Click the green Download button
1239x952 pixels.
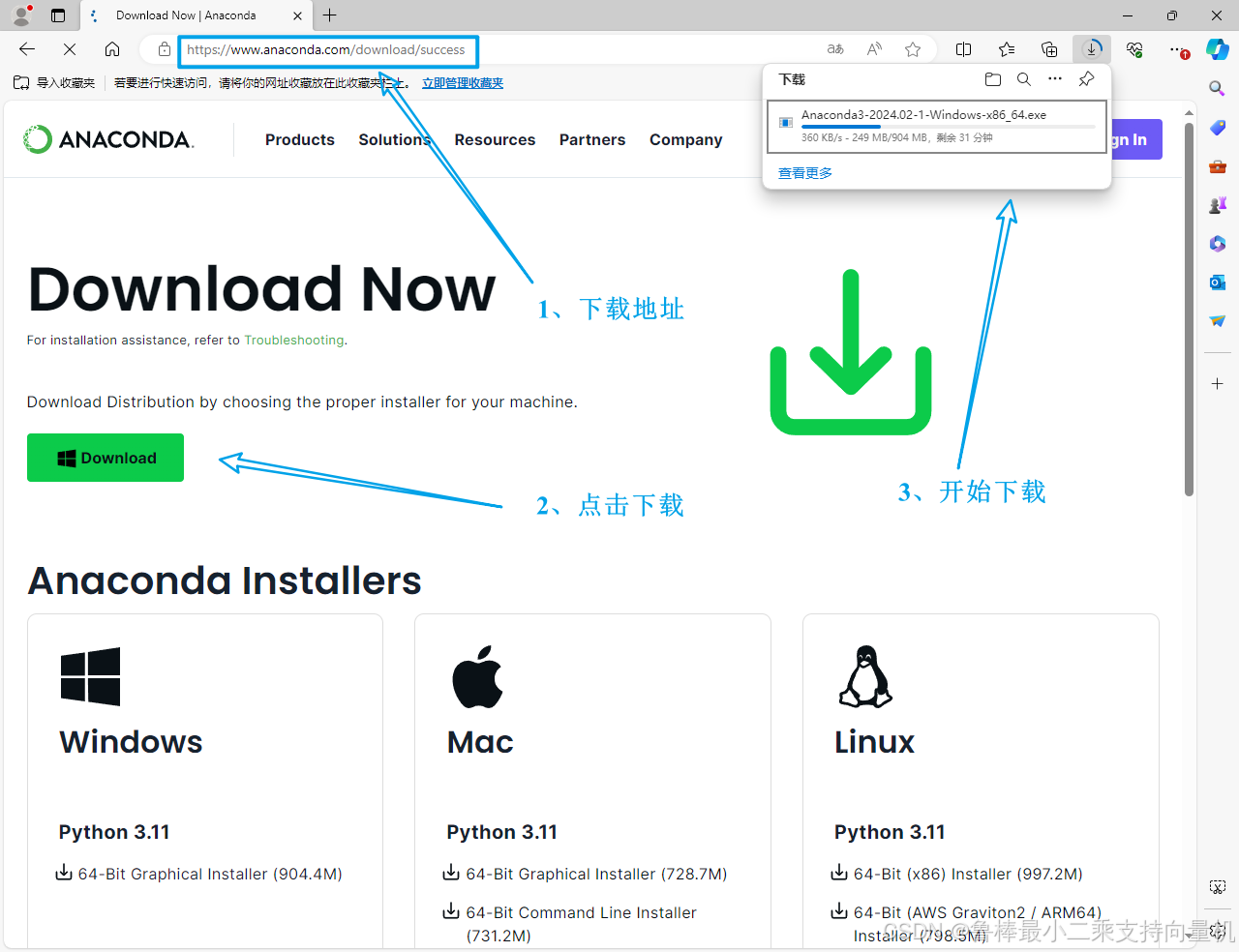[x=106, y=458]
